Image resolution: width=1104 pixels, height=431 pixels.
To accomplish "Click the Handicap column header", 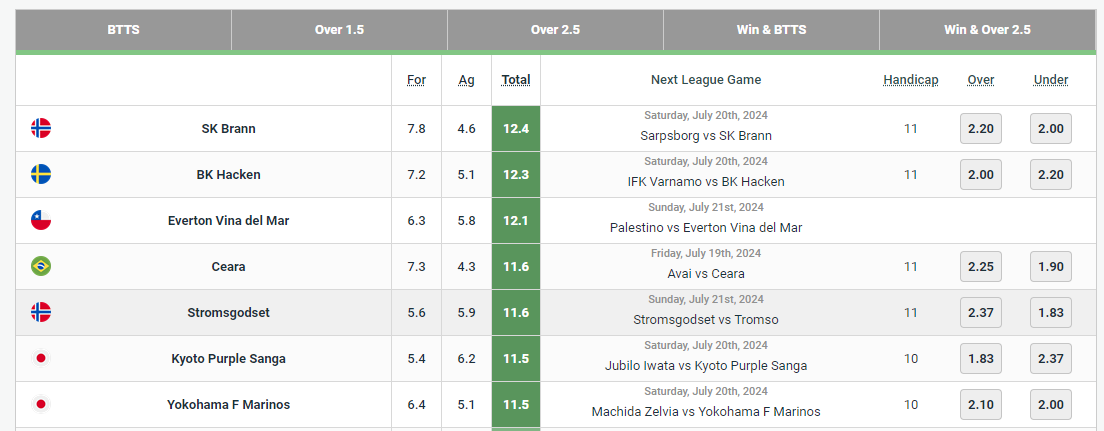I will click(910, 80).
